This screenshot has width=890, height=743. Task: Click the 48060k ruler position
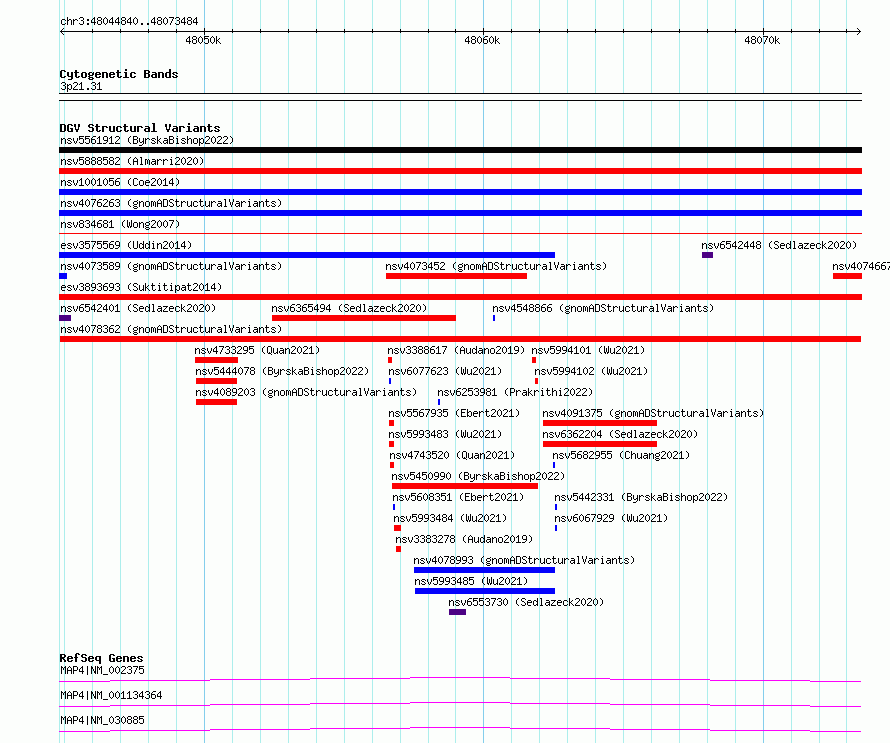[x=482, y=40]
